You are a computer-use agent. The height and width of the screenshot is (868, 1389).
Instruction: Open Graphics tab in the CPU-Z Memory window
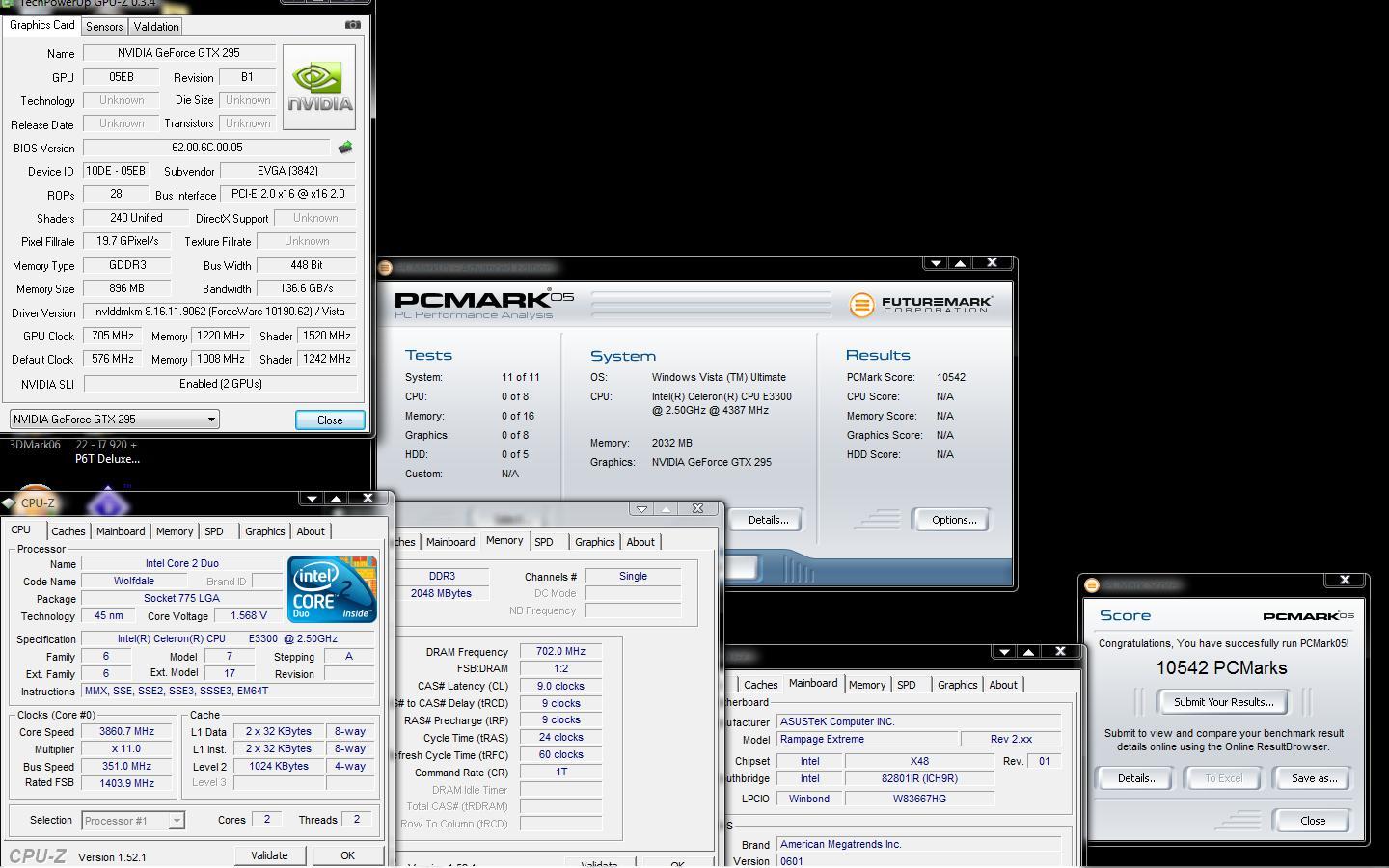click(x=595, y=542)
